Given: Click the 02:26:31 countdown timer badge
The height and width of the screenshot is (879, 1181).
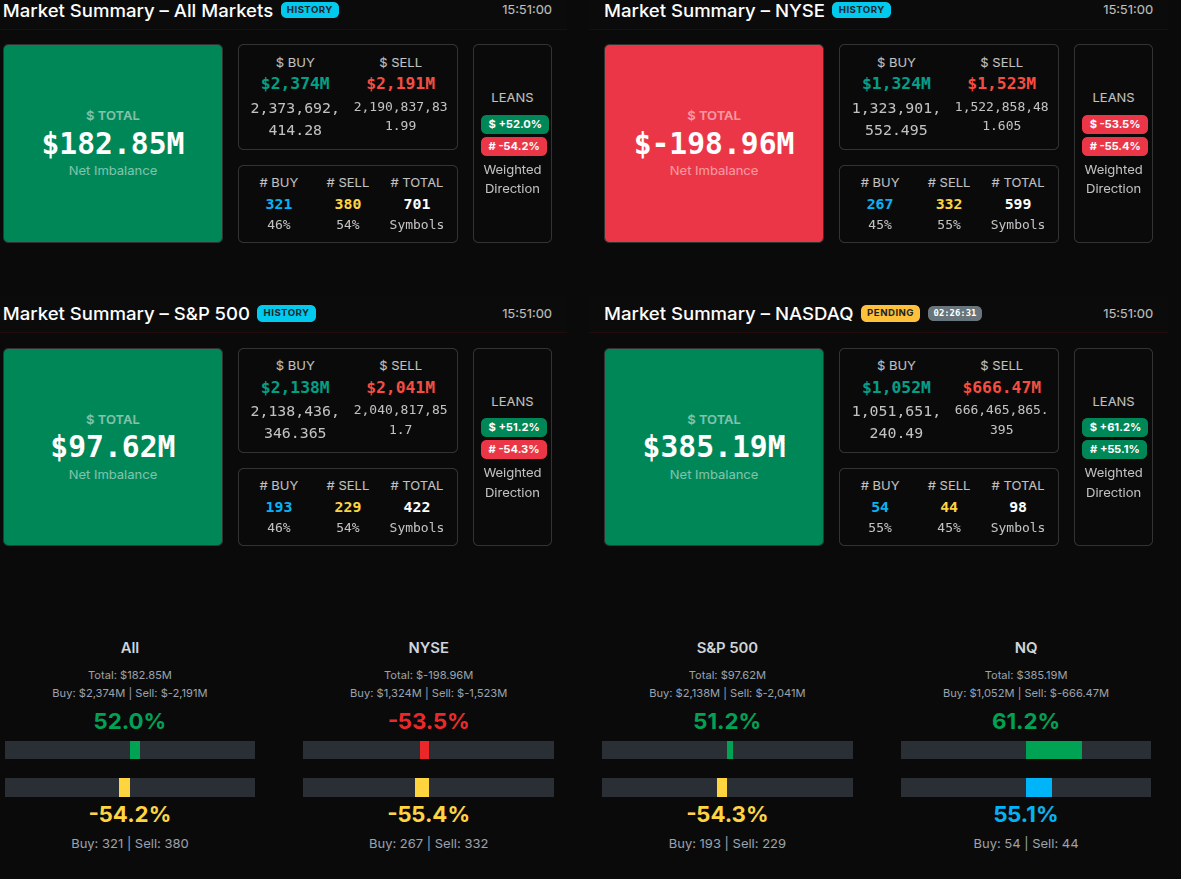Looking at the screenshot, I should tap(954, 313).
